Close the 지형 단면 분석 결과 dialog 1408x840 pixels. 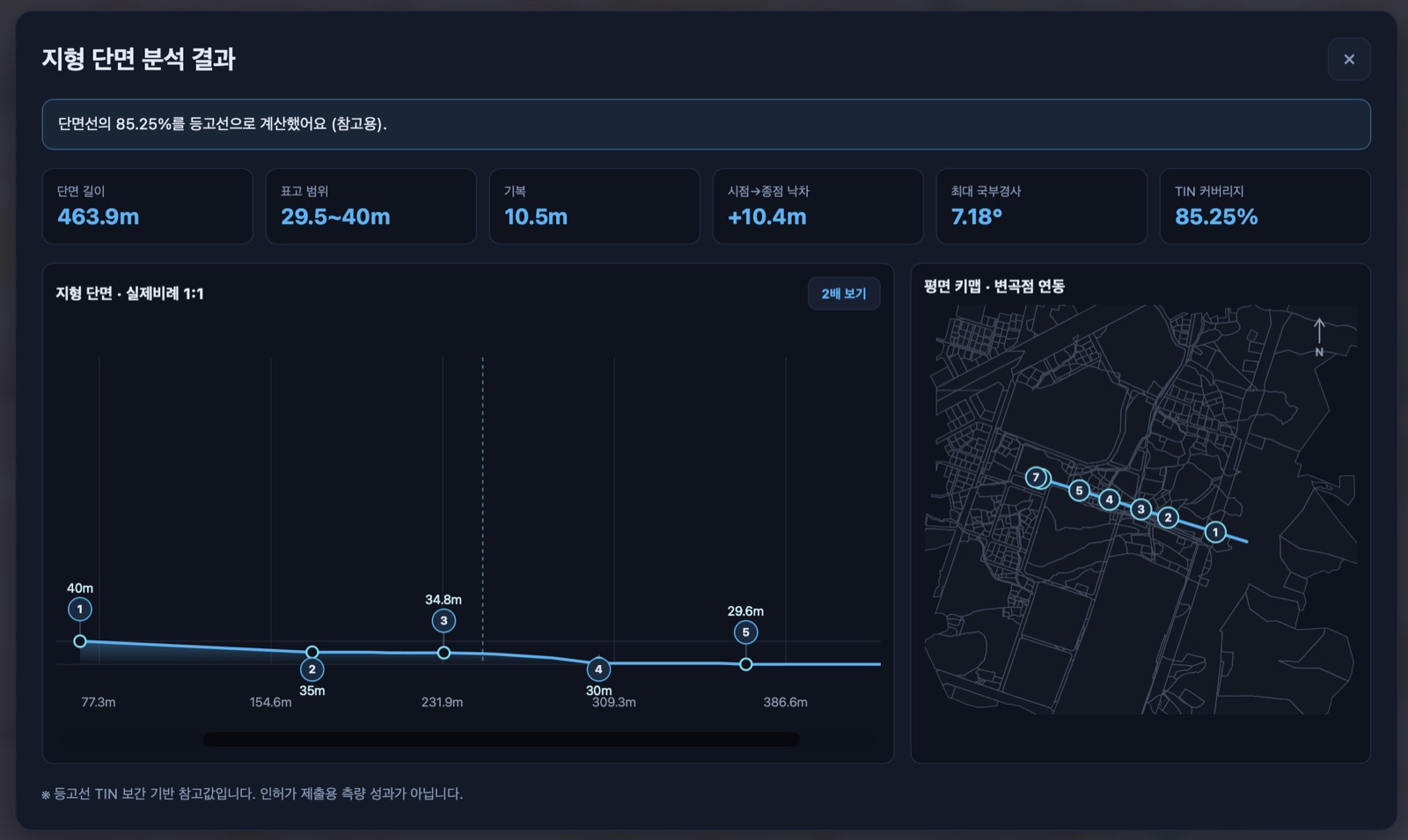[x=1349, y=59]
